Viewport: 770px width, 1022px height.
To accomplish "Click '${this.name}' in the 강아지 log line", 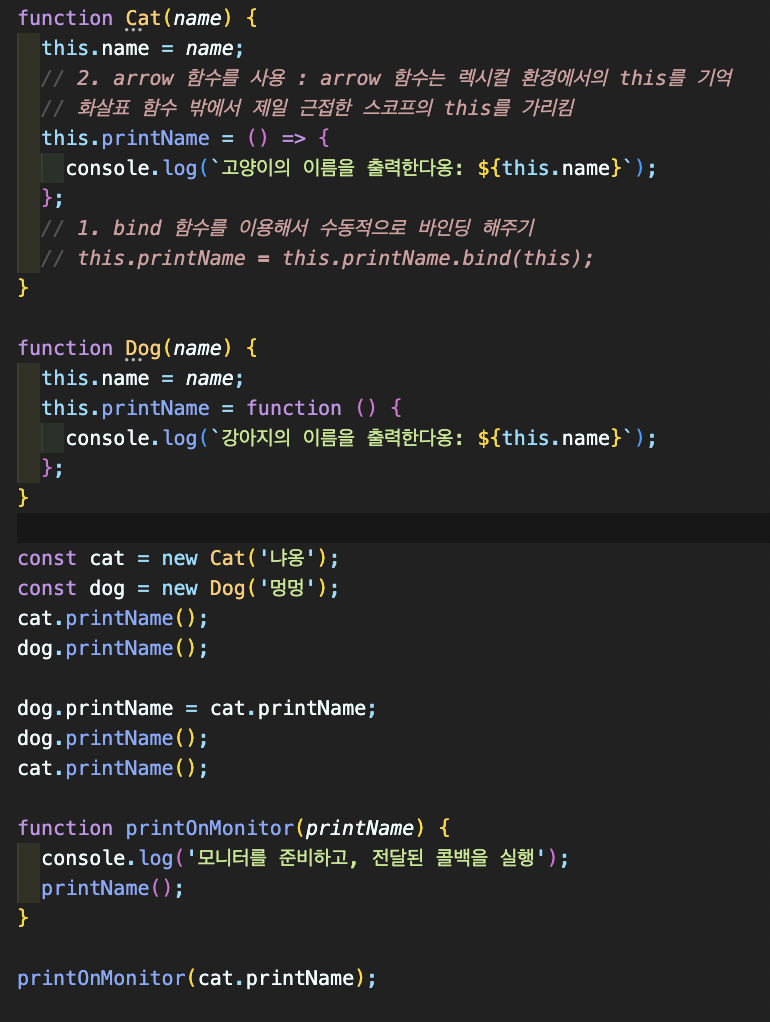I will tap(550, 438).
